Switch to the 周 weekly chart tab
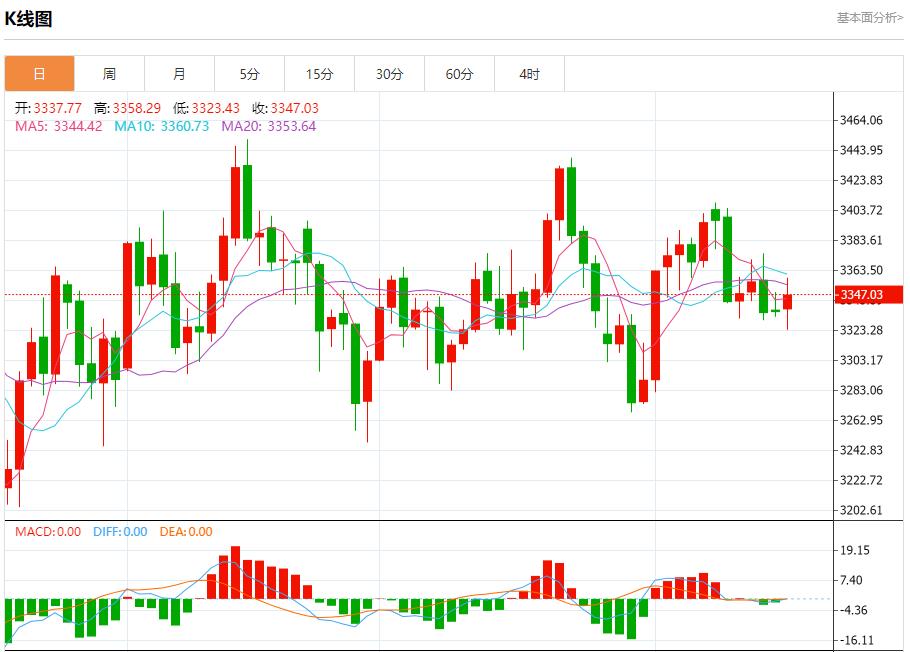The image size is (910, 652). click(x=109, y=73)
